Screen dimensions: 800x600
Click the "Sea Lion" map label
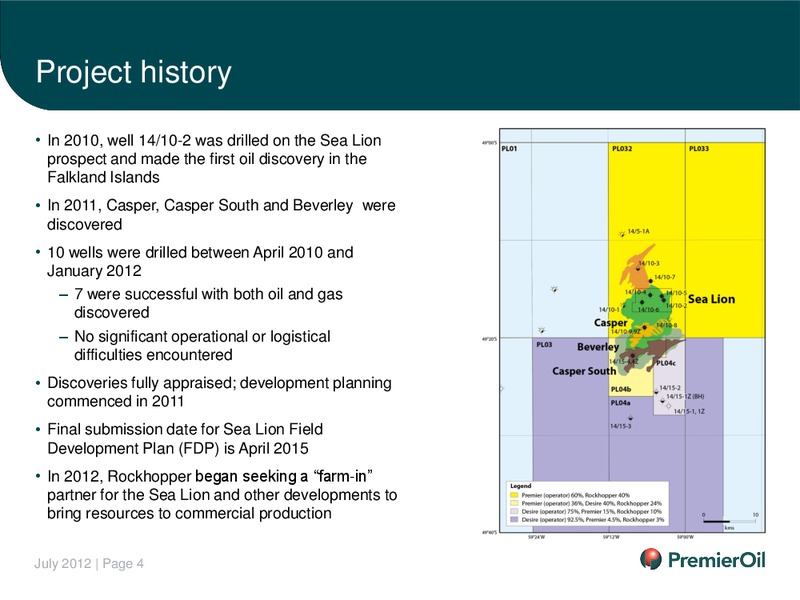tap(712, 299)
